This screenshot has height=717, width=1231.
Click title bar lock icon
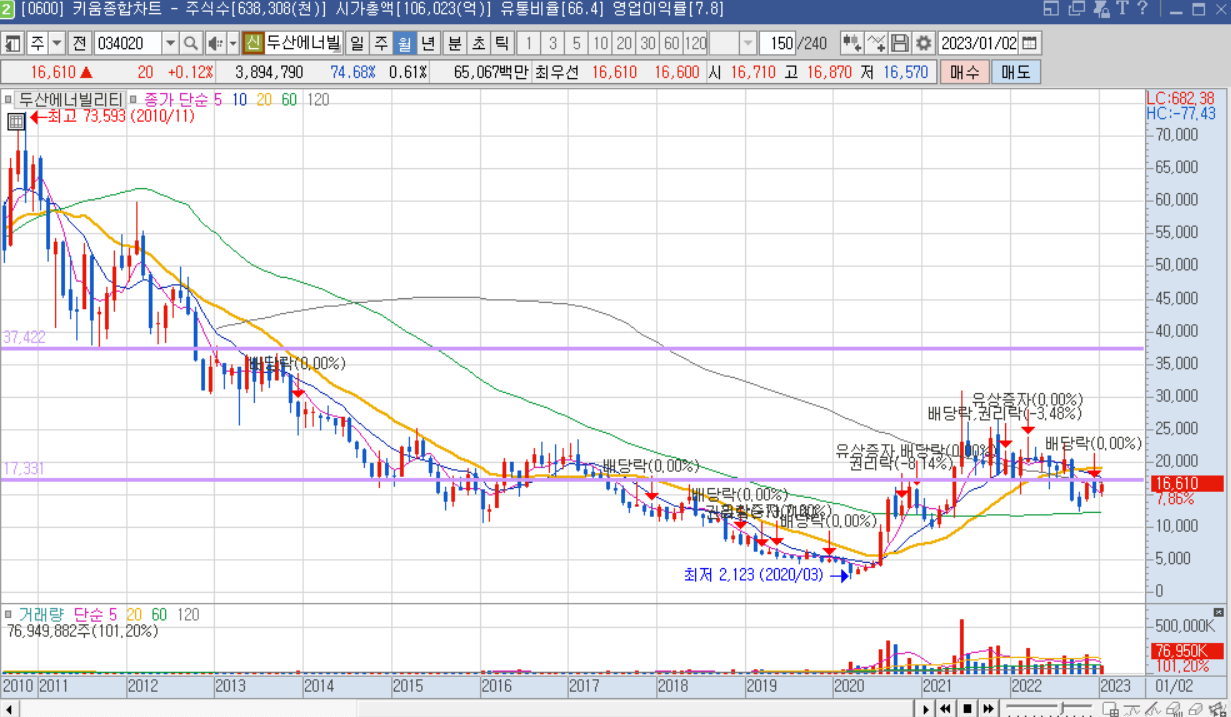[x=1101, y=9]
